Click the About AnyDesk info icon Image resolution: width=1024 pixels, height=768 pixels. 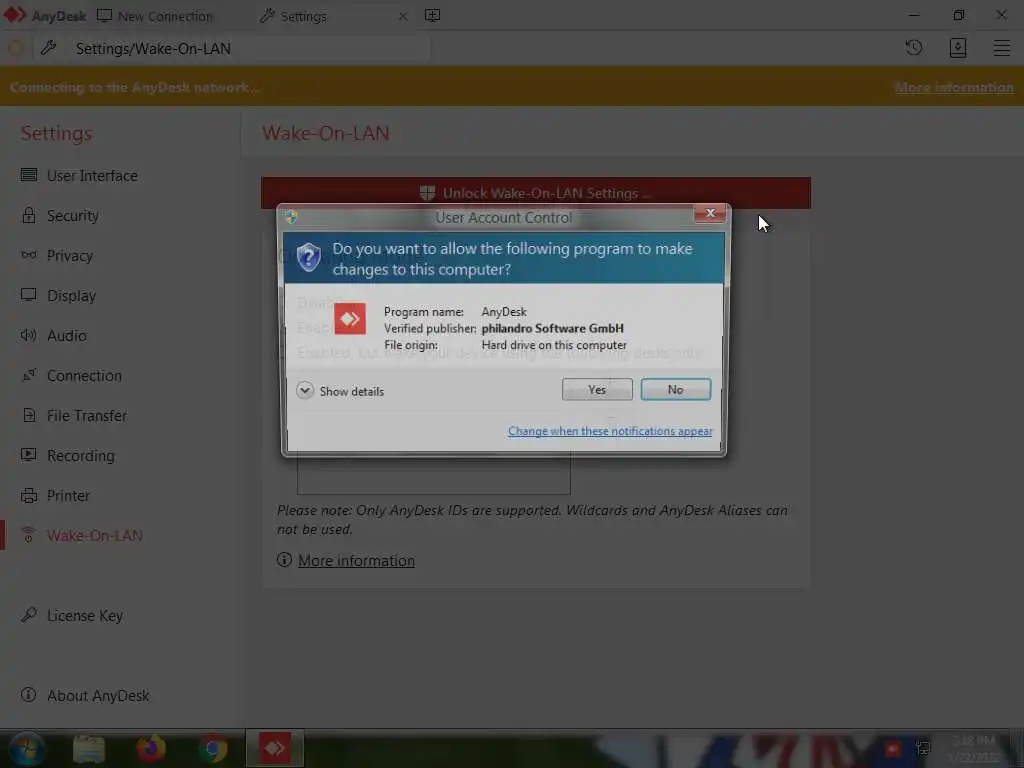28,694
